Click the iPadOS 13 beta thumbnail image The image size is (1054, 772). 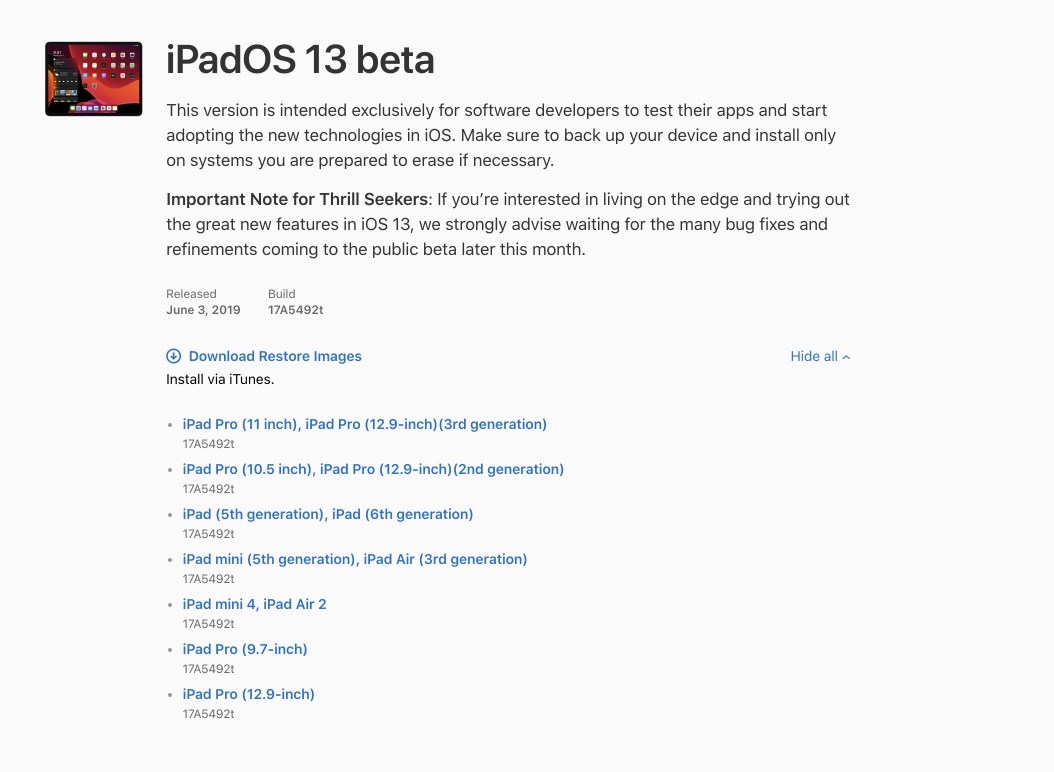(93, 79)
